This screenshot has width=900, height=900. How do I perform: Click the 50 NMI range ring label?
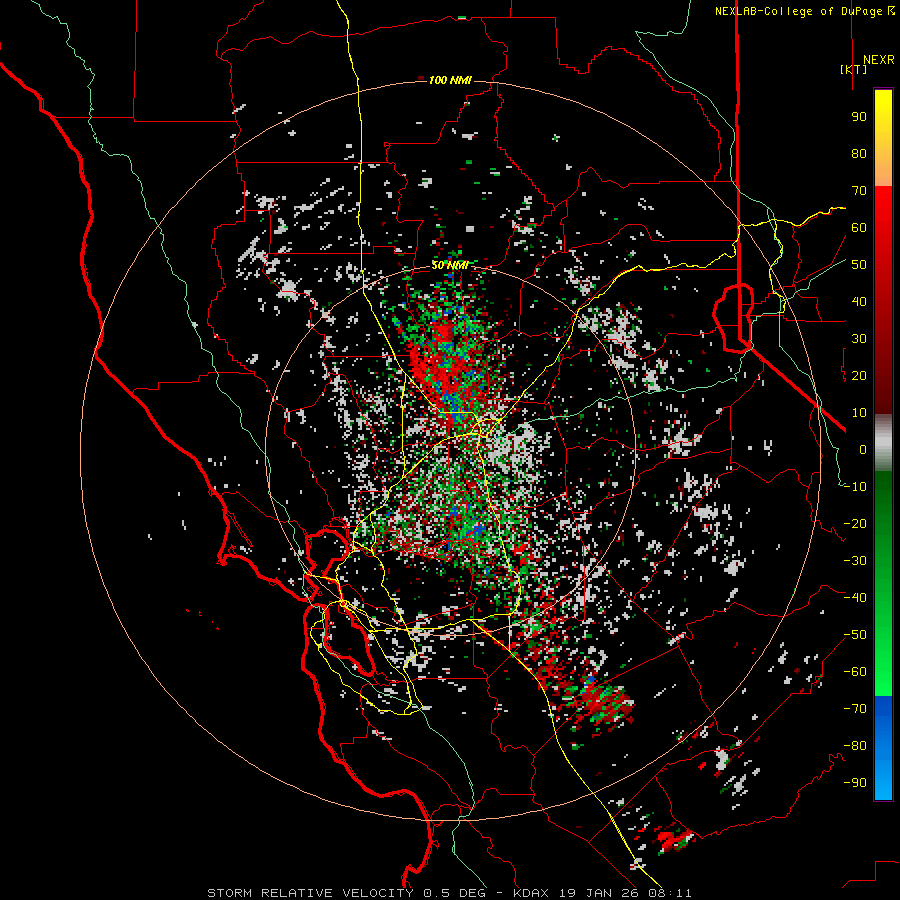click(x=450, y=265)
